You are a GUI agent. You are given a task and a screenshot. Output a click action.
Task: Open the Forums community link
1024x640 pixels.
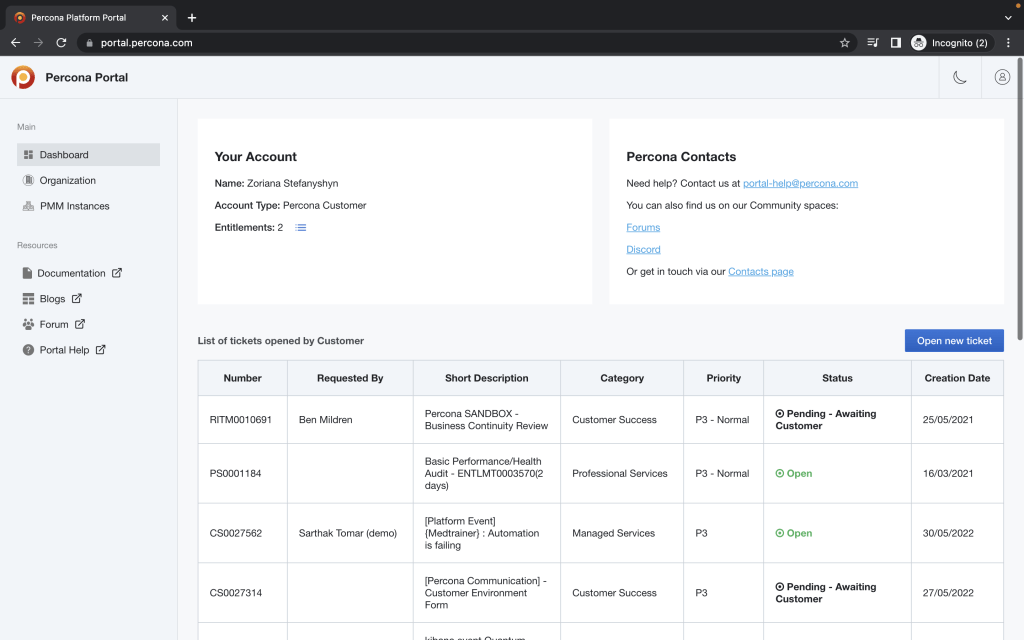click(643, 227)
